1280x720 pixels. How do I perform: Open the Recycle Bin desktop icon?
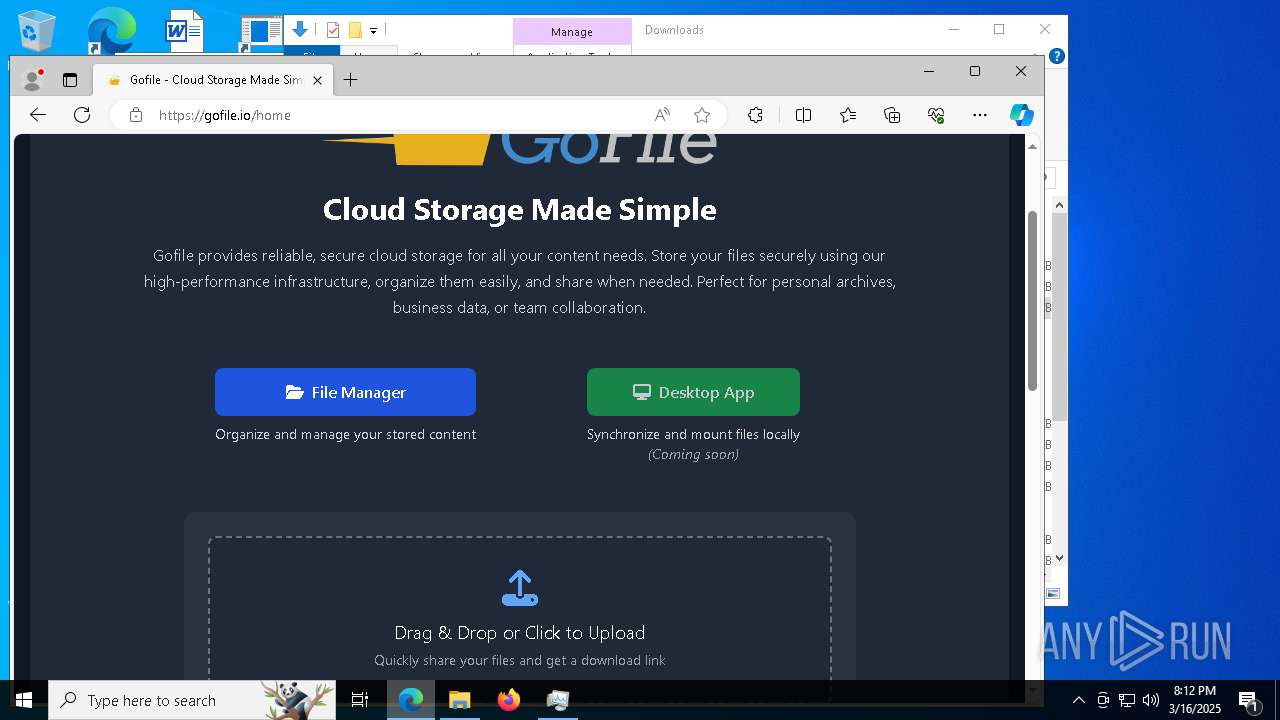tap(37, 30)
